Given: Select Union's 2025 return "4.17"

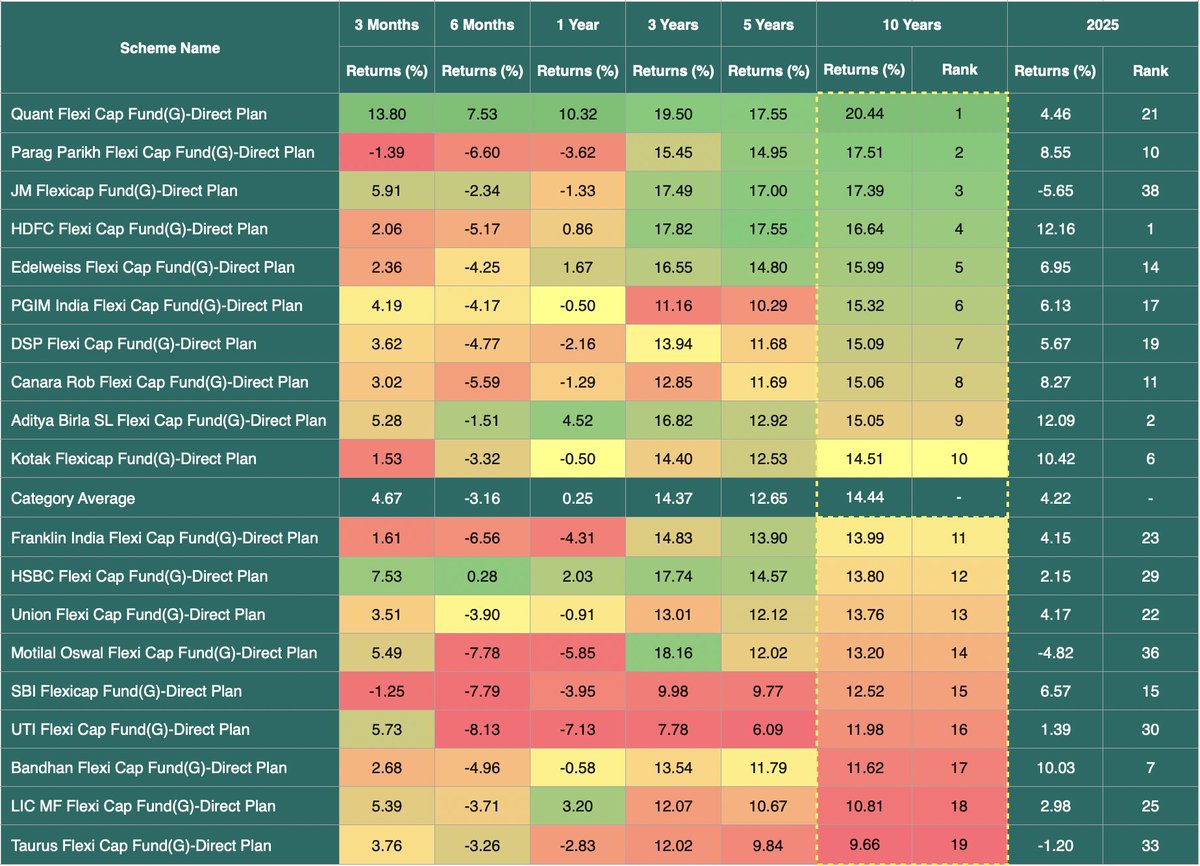Looking at the screenshot, I should [1055, 614].
